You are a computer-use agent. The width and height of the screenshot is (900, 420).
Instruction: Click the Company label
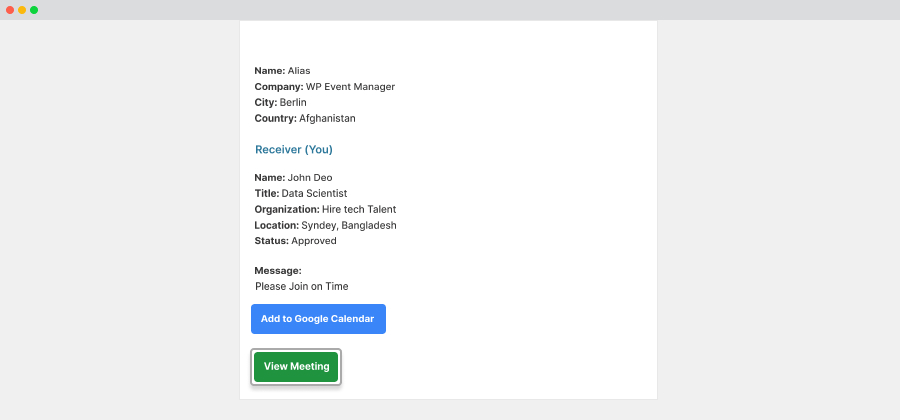279,87
